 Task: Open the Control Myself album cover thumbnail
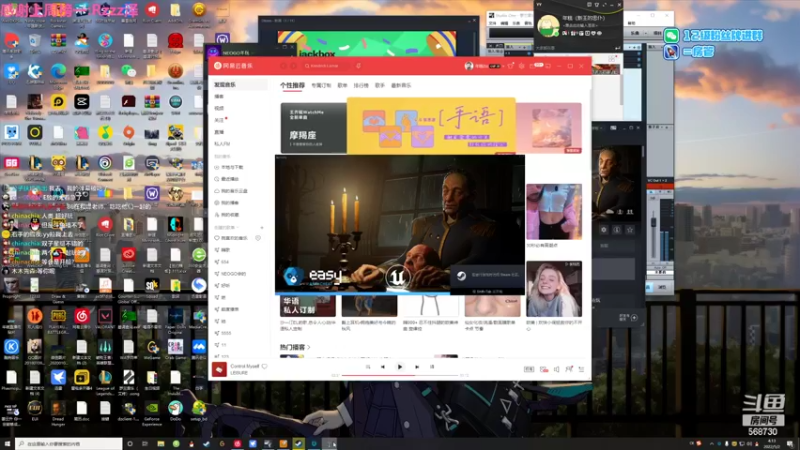coord(219,369)
